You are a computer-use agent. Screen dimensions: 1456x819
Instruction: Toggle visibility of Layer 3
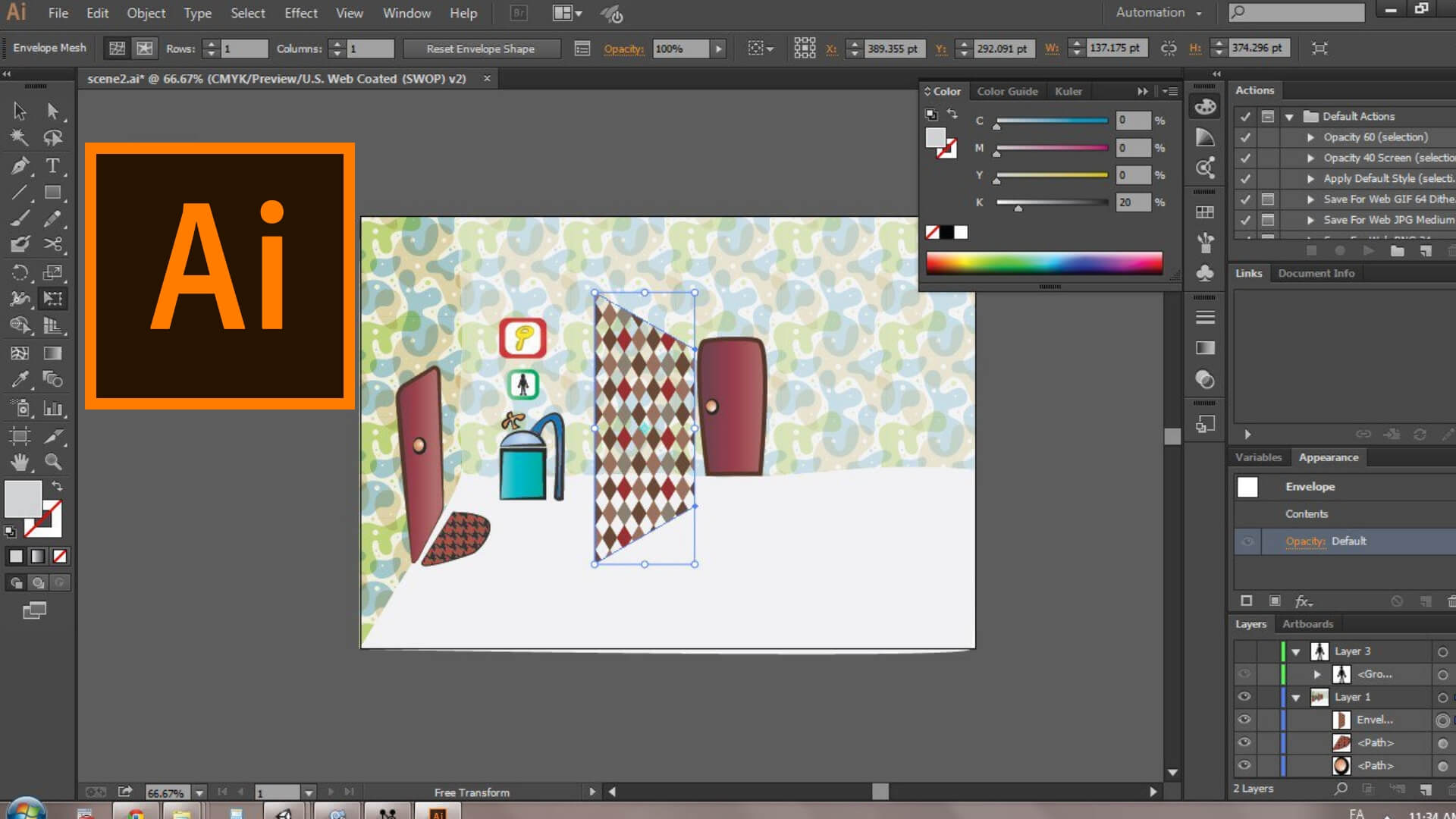coord(1244,651)
